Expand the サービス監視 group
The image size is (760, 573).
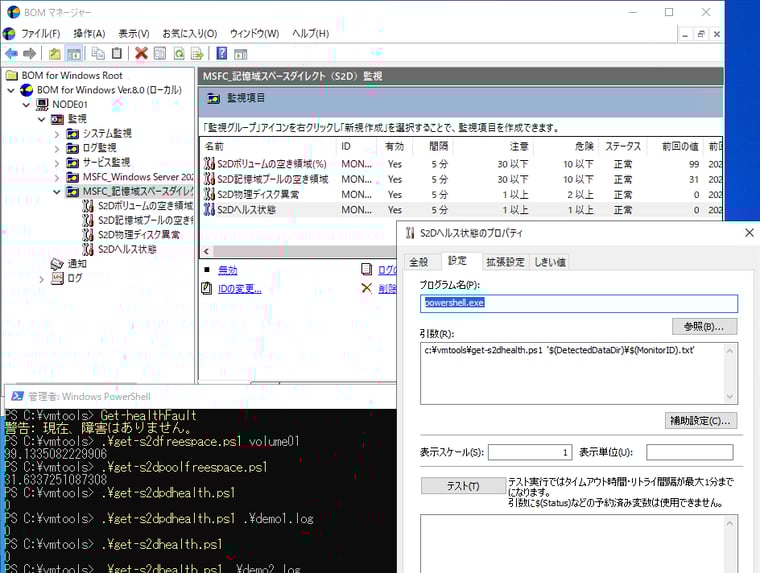pos(57,163)
